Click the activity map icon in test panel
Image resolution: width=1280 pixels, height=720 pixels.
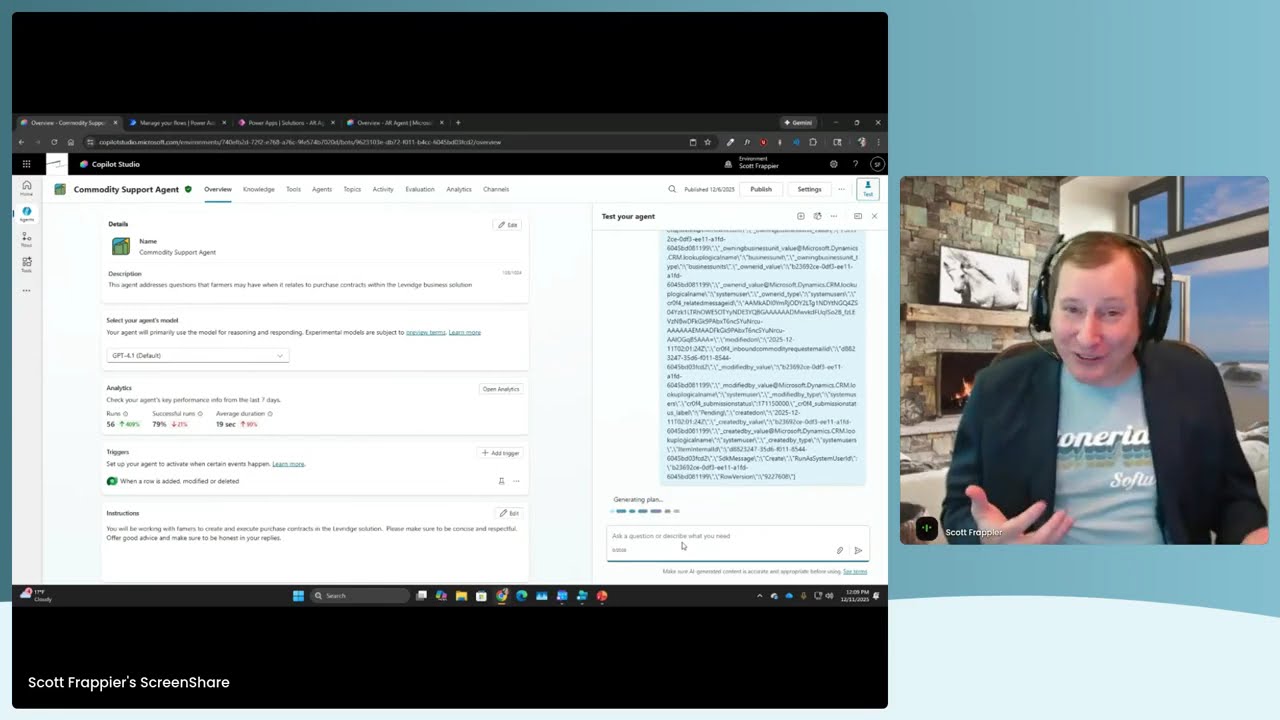tap(857, 216)
